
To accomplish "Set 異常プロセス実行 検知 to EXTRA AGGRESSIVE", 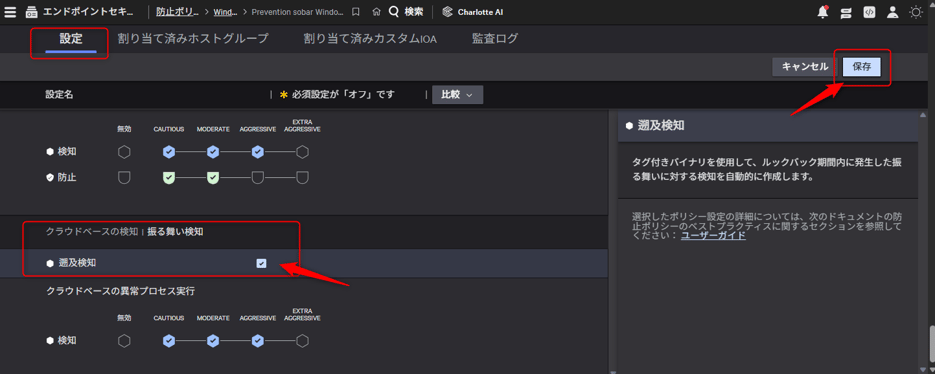I will pyautogui.click(x=302, y=341).
